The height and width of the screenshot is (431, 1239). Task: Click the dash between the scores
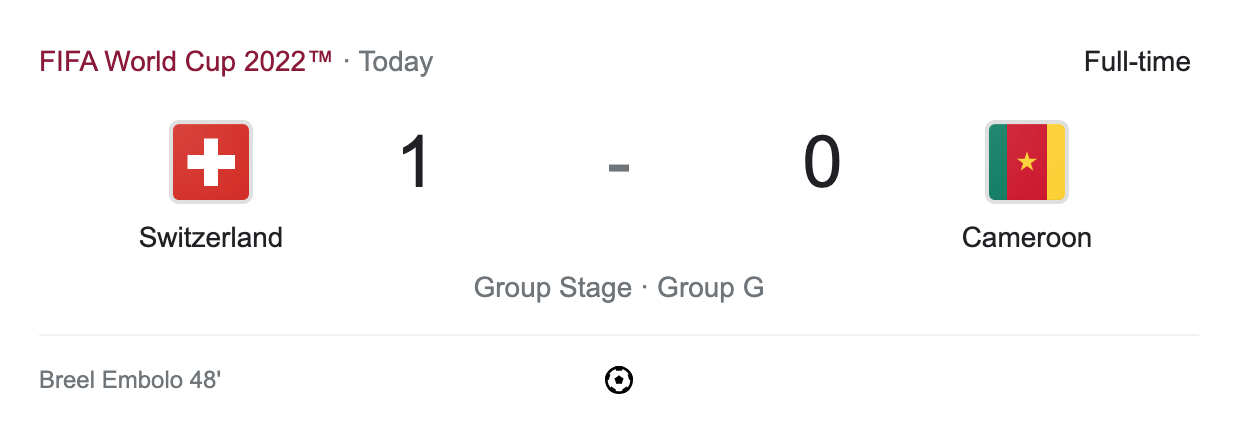click(619, 167)
